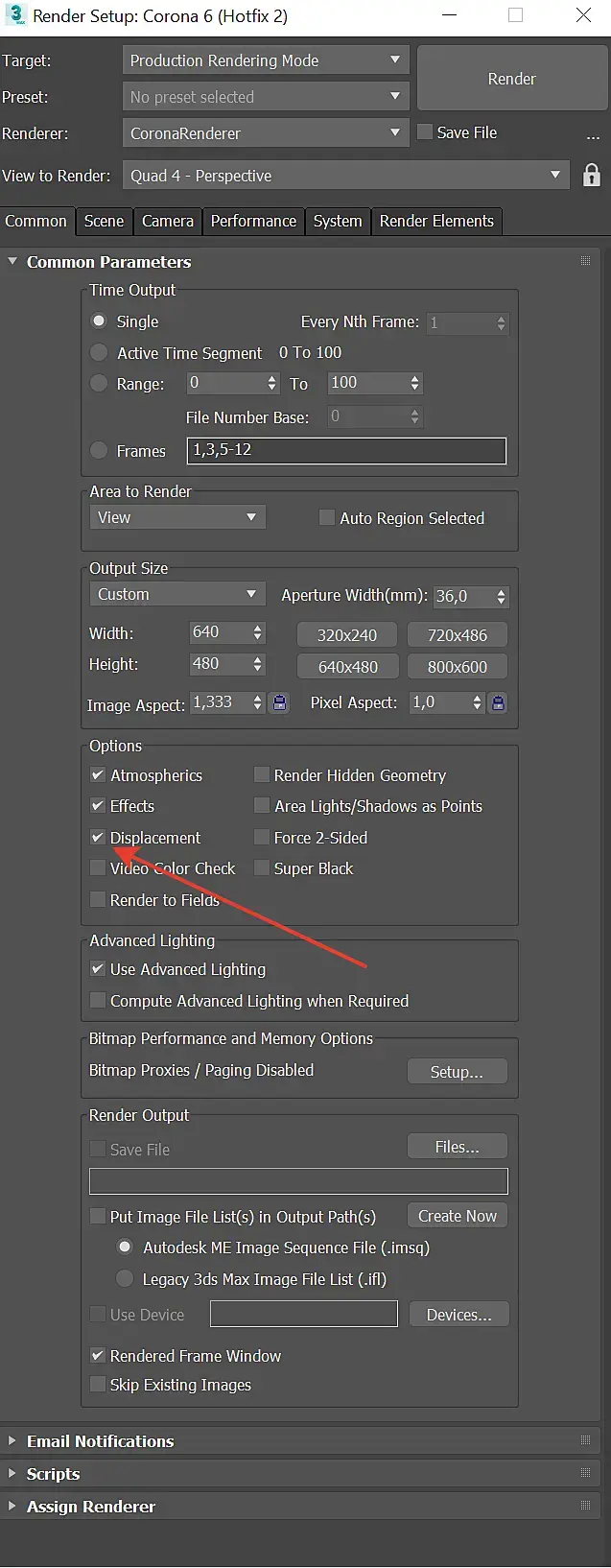Image resolution: width=611 pixels, height=1568 pixels.
Task: Toggle the Displacement checkbox
Action: coord(97,837)
